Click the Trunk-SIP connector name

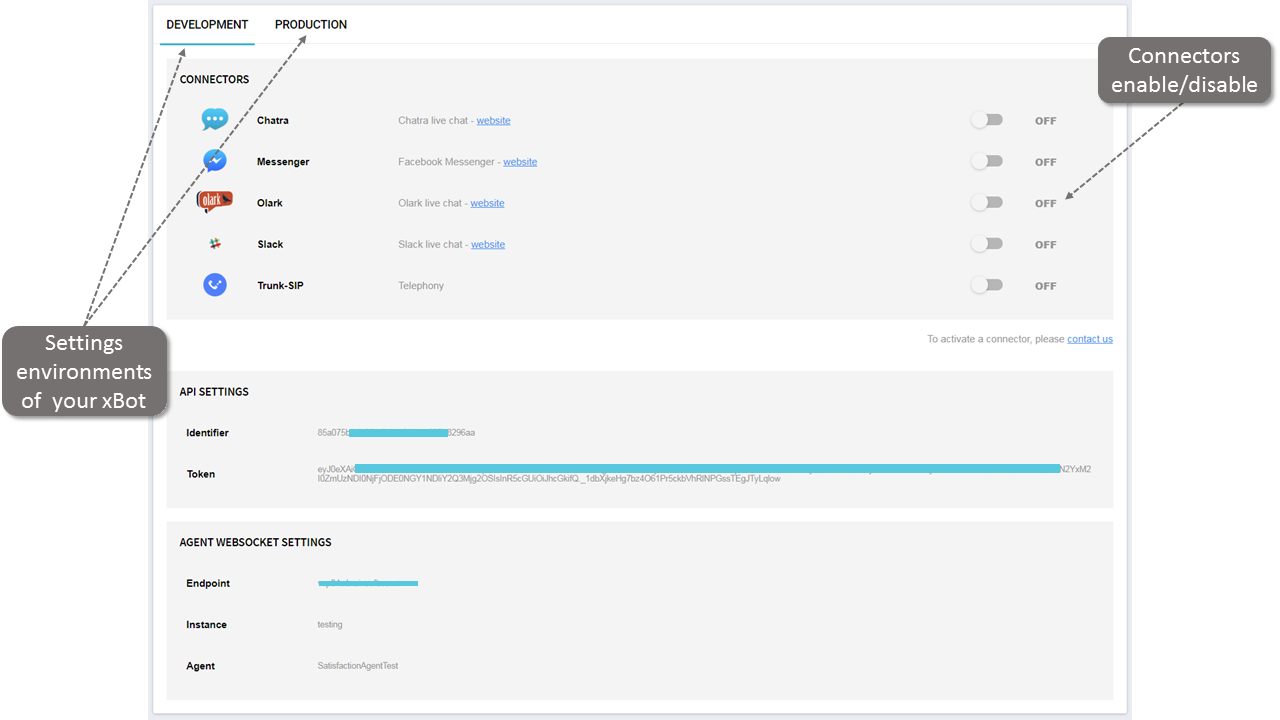280,286
